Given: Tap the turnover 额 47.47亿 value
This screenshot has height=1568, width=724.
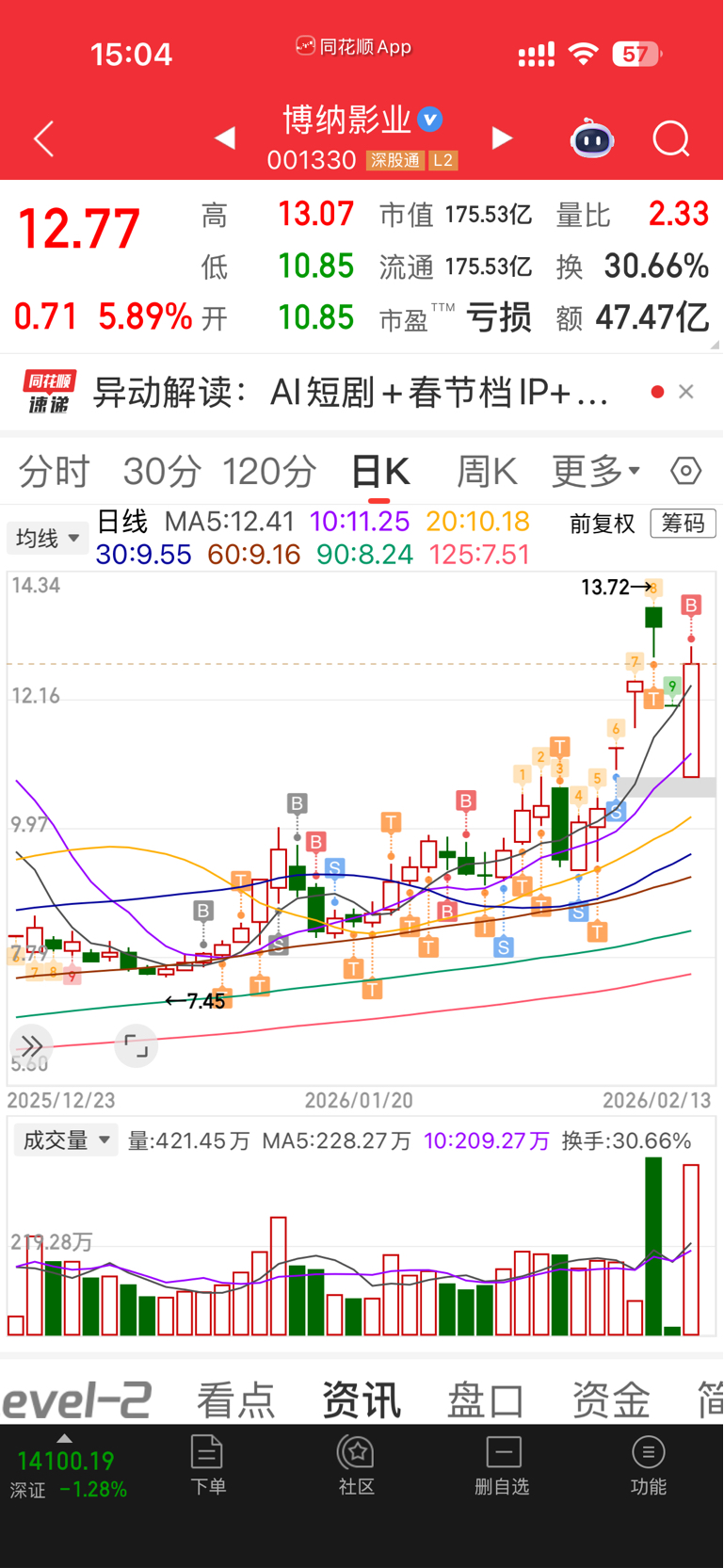Looking at the screenshot, I should [652, 317].
